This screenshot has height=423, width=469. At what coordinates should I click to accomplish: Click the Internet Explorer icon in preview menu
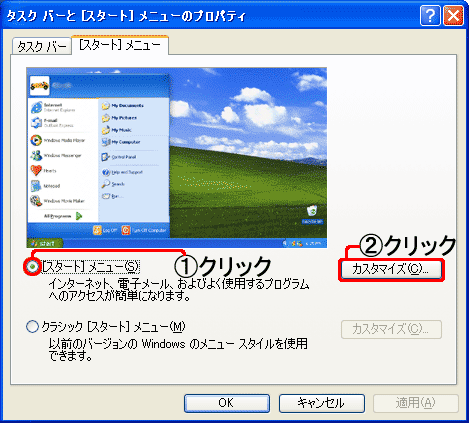point(36,107)
